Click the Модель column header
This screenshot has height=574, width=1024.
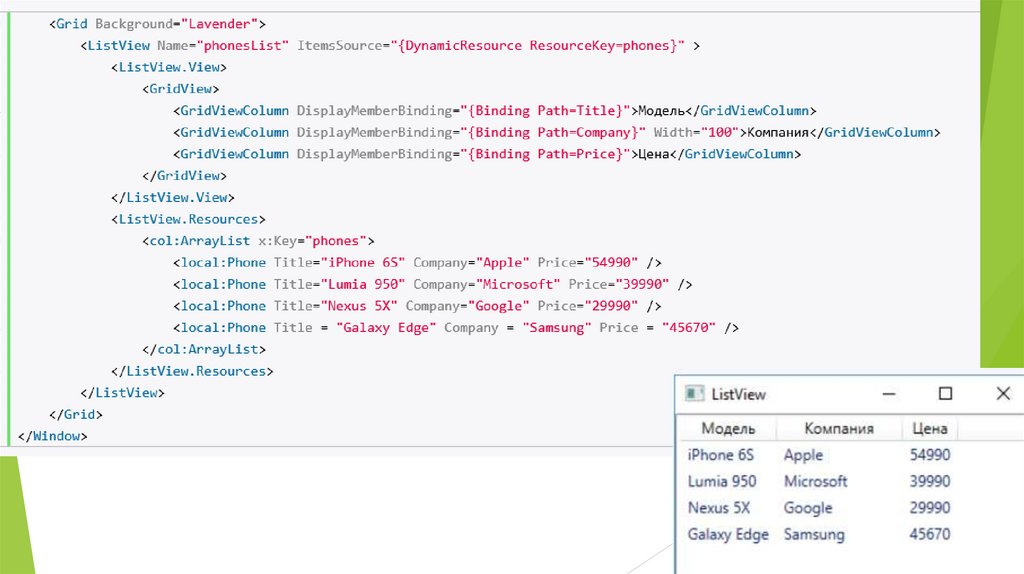pyautogui.click(x=728, y=429)
